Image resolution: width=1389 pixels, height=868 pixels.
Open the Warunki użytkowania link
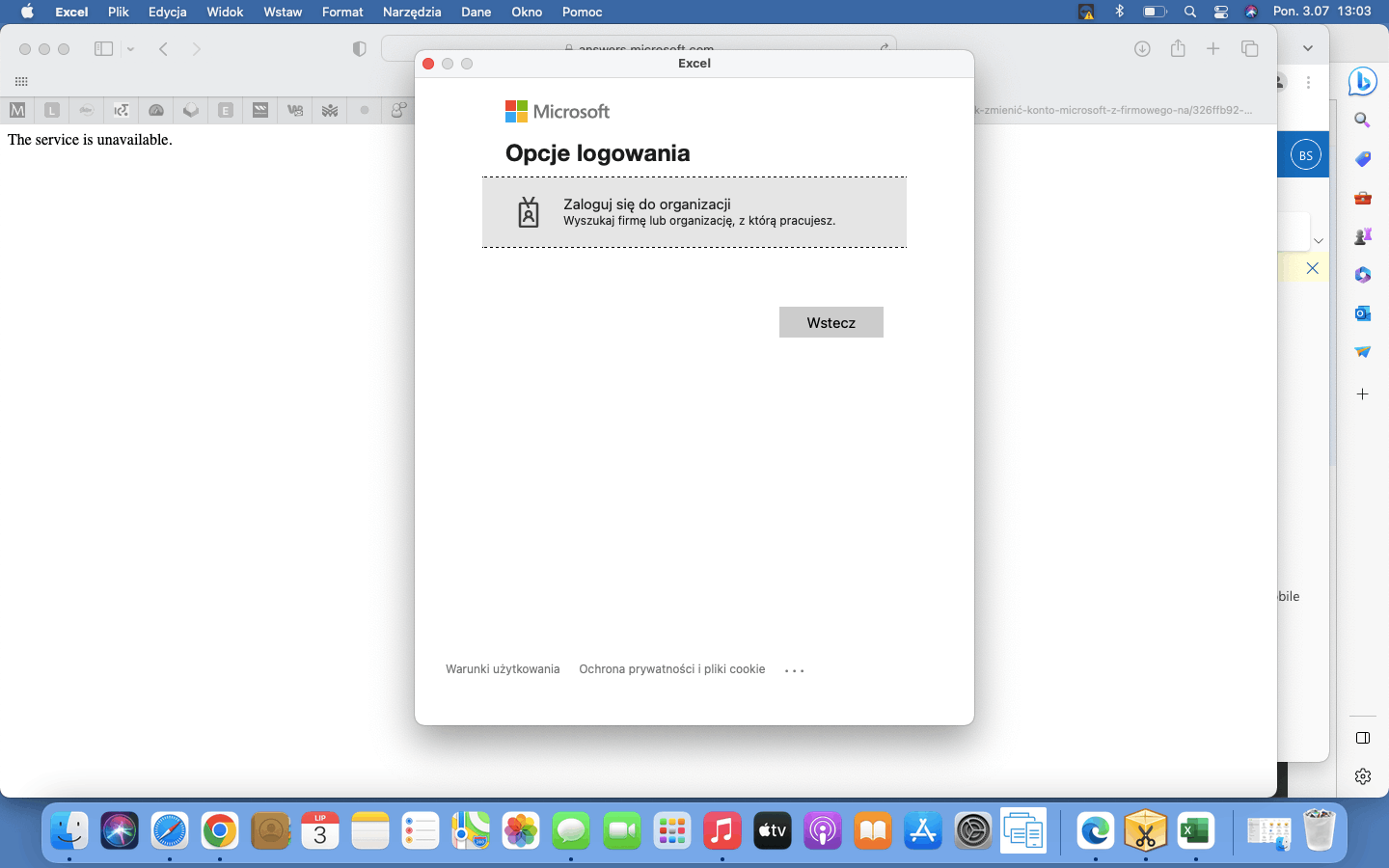503,668
